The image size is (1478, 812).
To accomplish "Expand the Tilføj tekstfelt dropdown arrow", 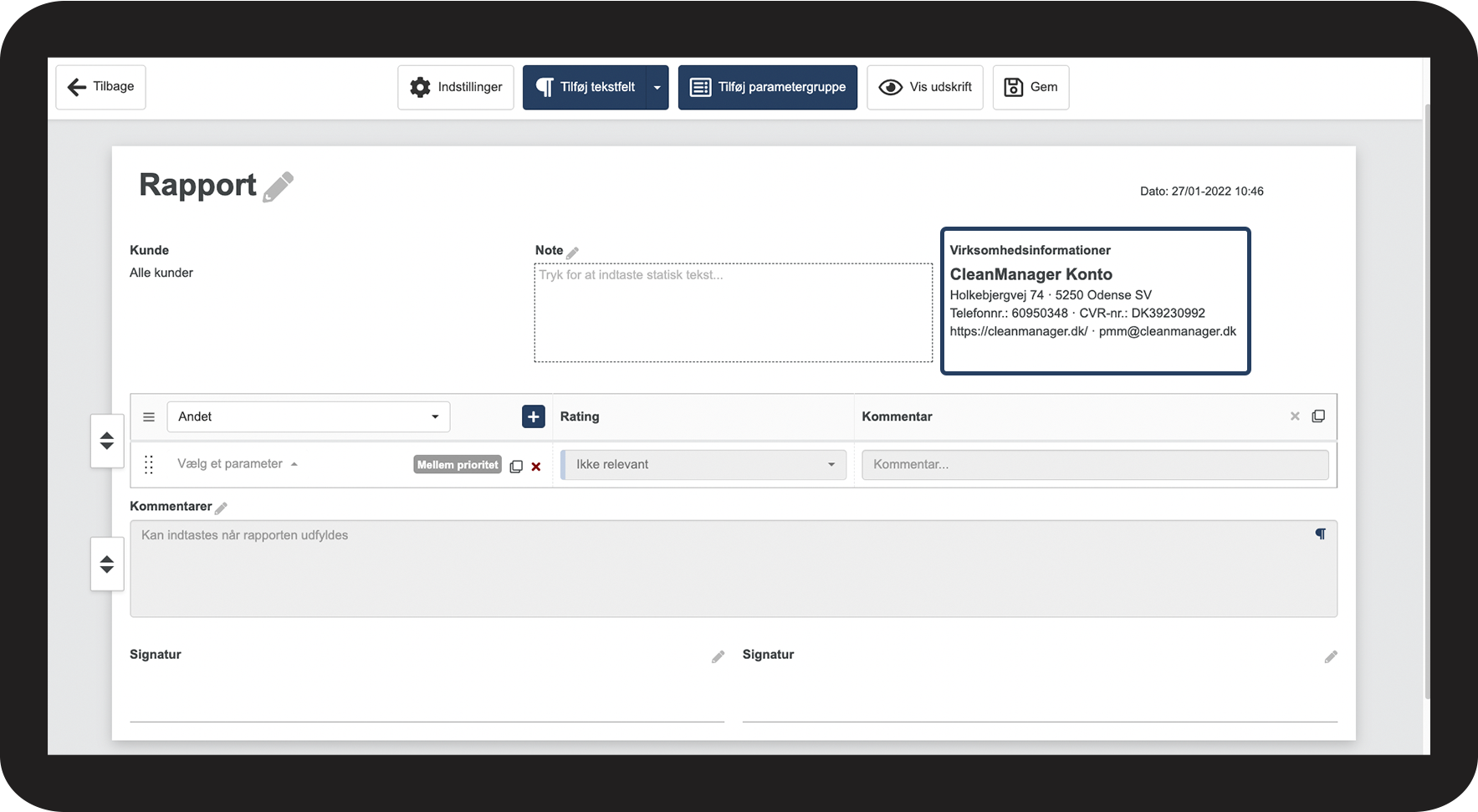I will tap(657, 87).
